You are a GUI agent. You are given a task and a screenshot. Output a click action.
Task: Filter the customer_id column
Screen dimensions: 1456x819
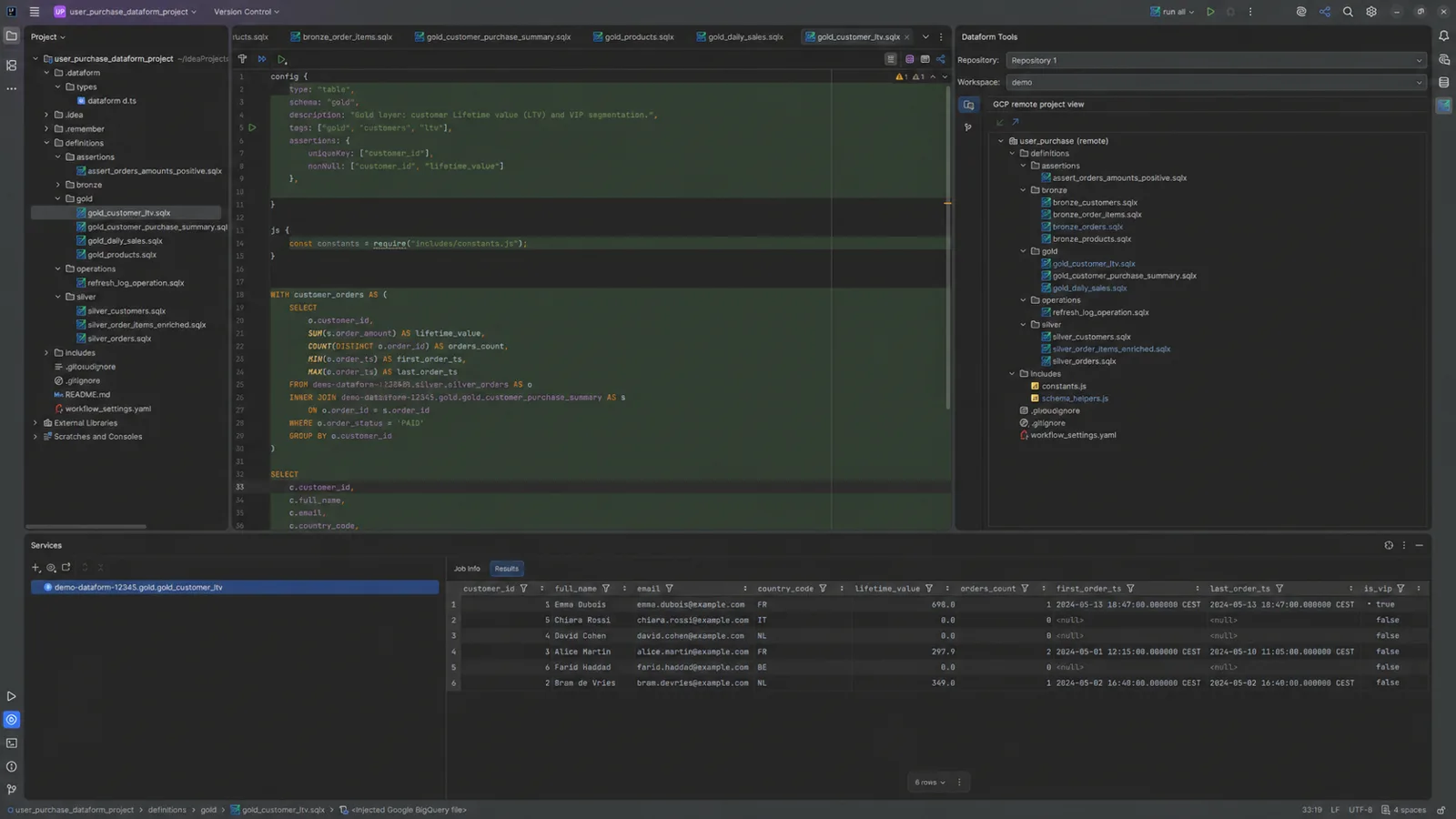(523, 589)
